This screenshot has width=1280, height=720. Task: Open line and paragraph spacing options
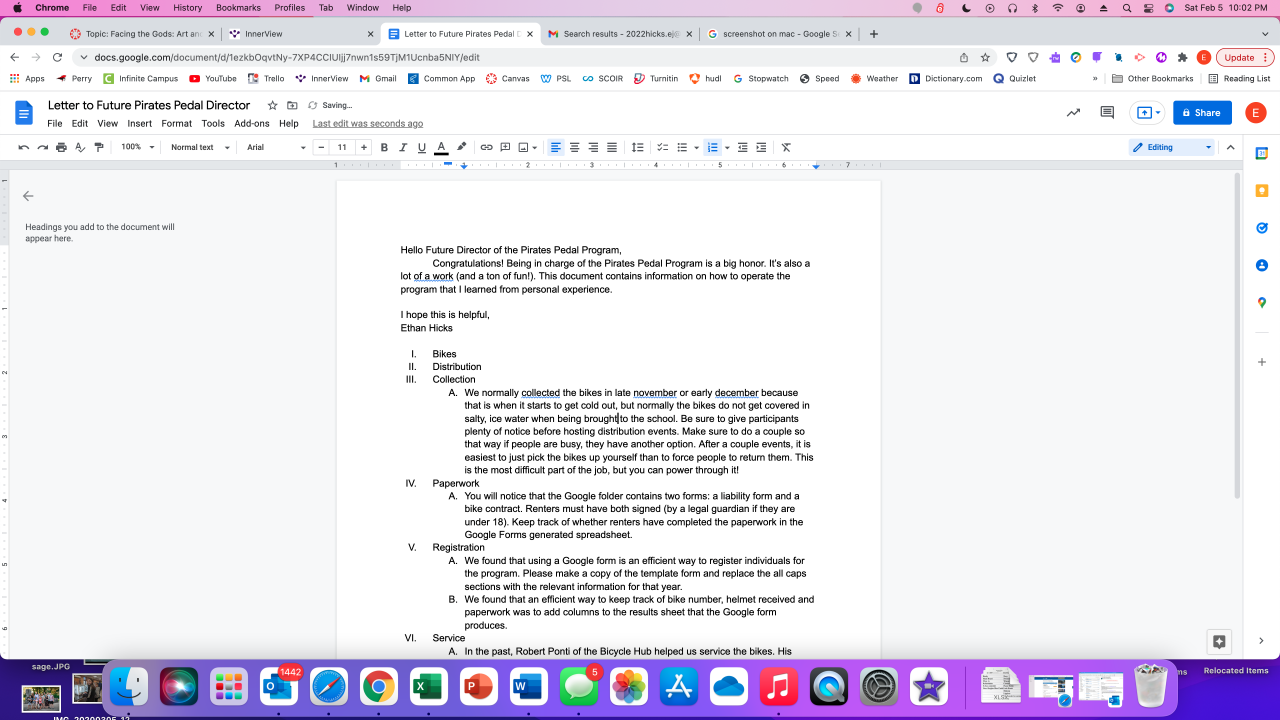[637, 147]
